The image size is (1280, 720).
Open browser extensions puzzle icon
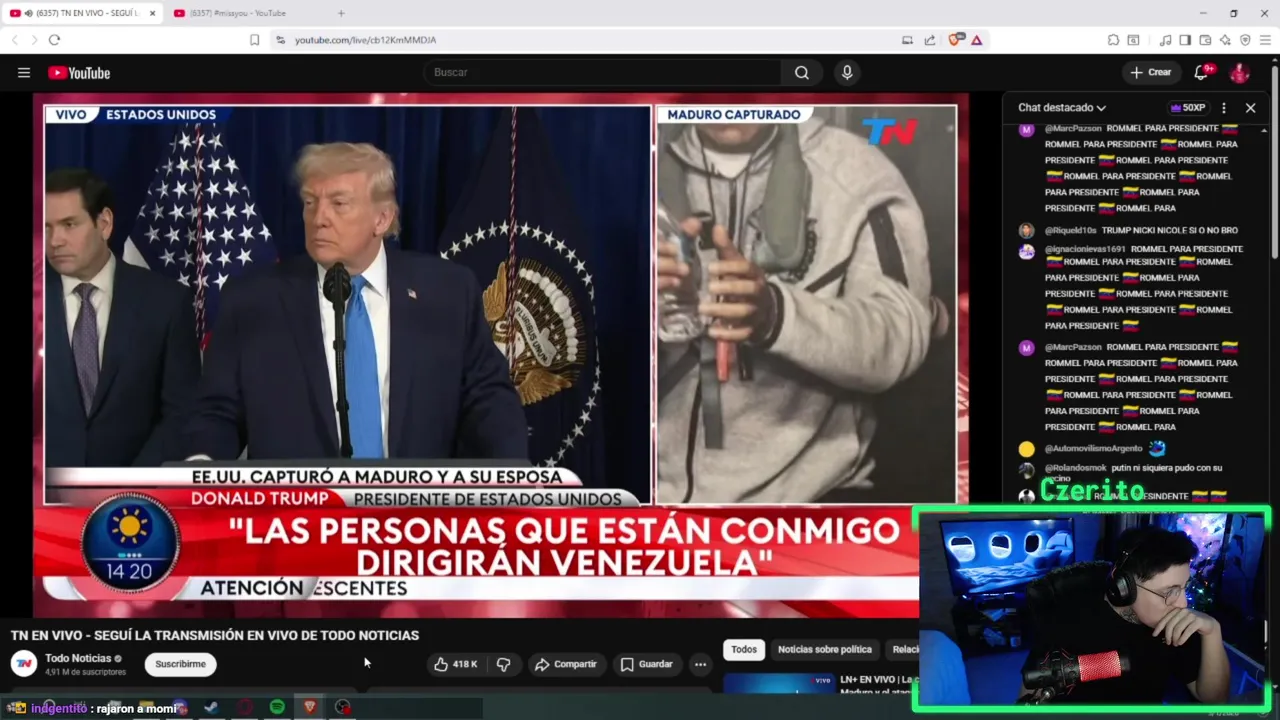pyautogui.click(x=1113, y=40)
